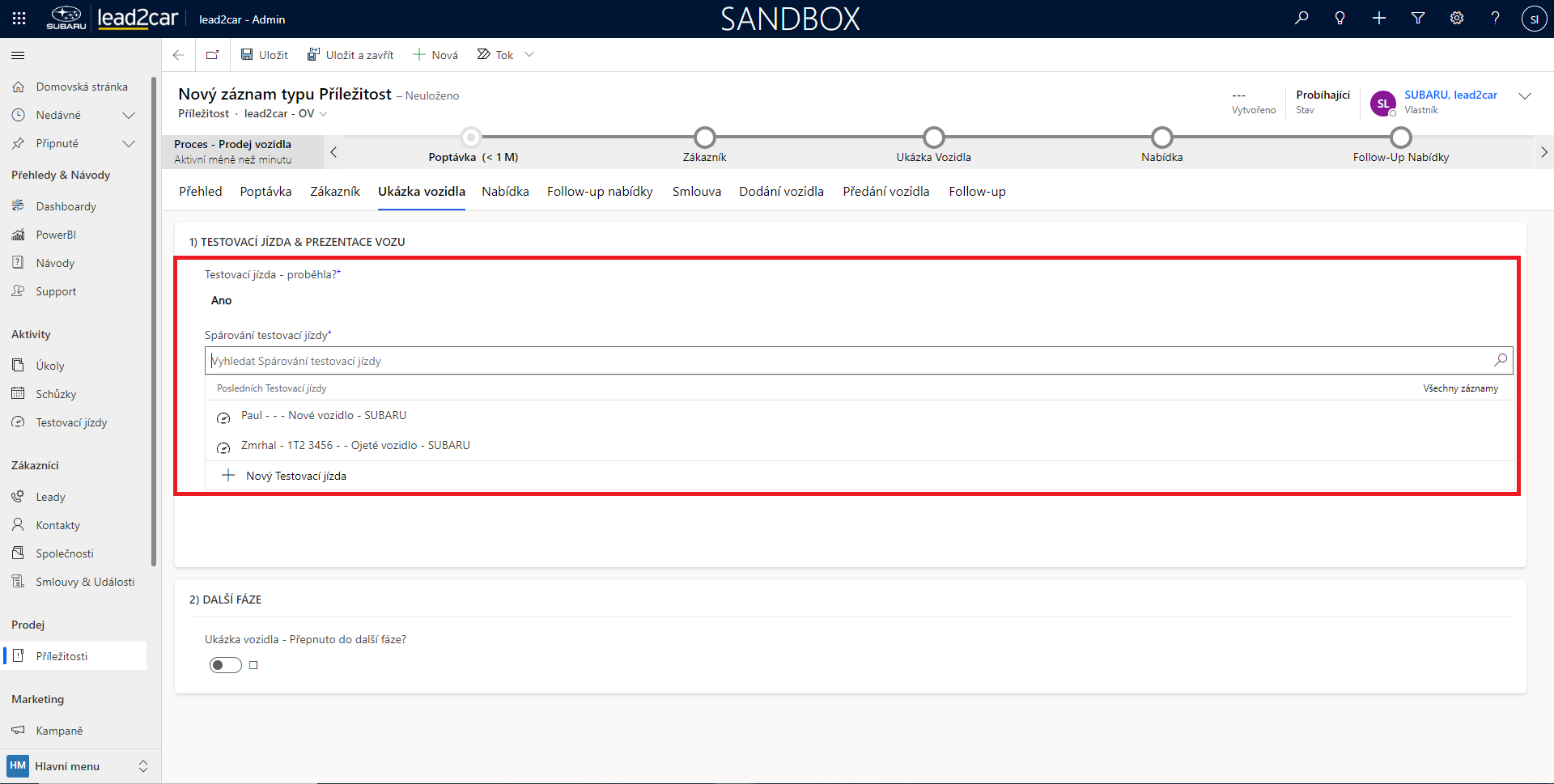Viewport: 1554px width, 784px height.
Task: Switch to the Smlouva tab
Action: pos(696,192)
